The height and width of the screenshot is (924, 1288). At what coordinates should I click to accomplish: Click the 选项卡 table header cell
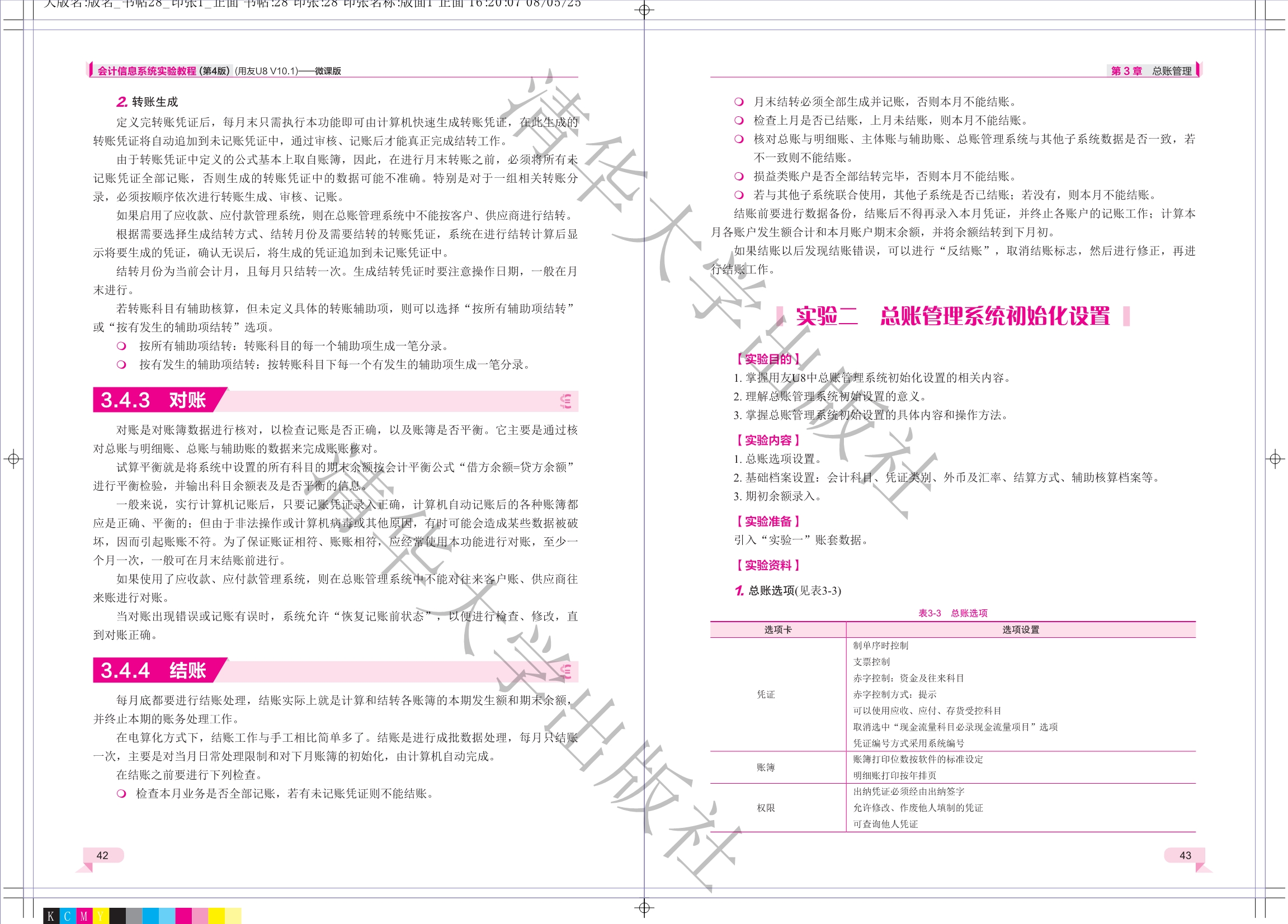pos(777,629)
